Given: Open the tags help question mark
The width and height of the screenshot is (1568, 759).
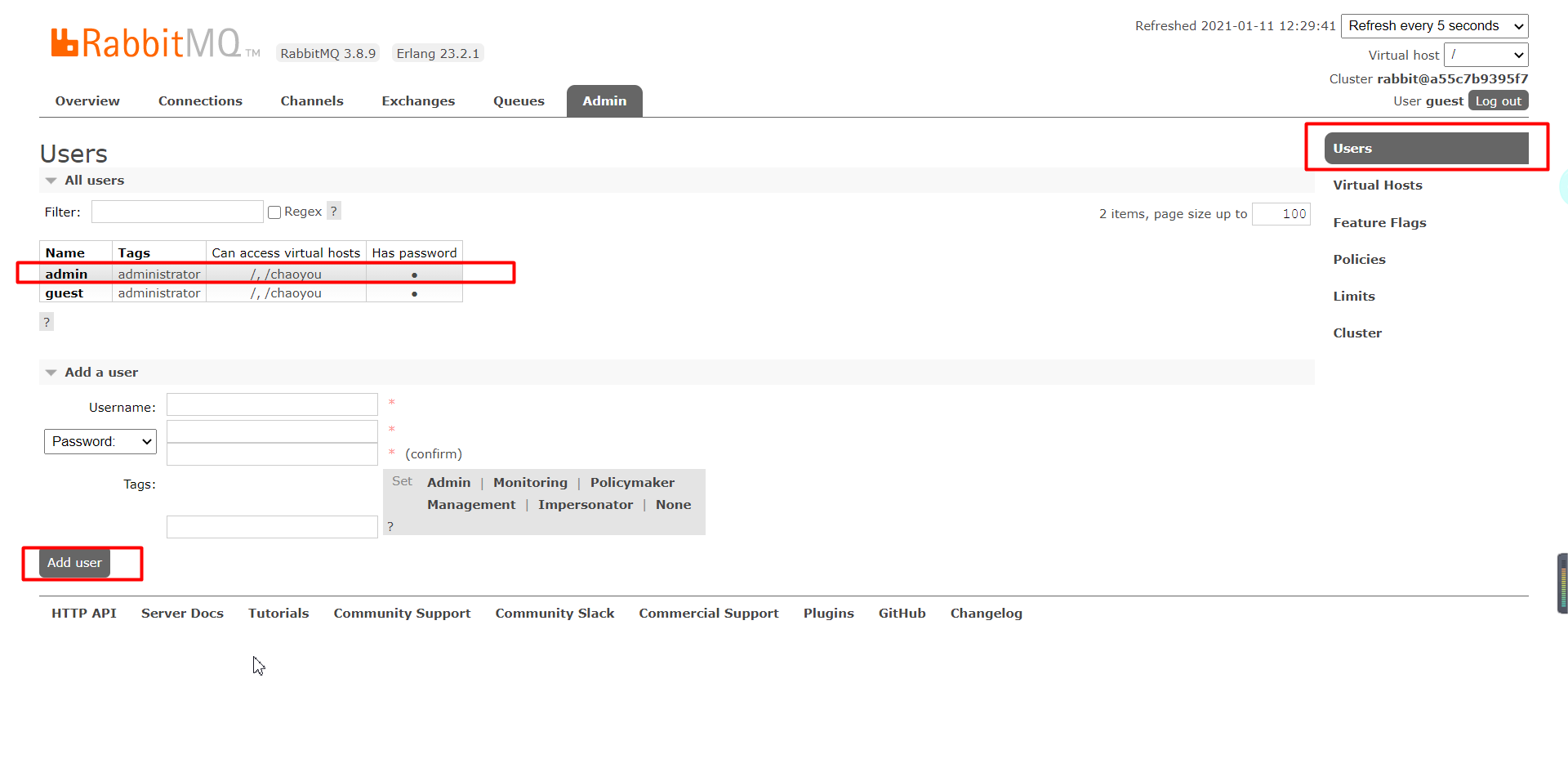Looking at the screenshot, I should tap(390, 526).
